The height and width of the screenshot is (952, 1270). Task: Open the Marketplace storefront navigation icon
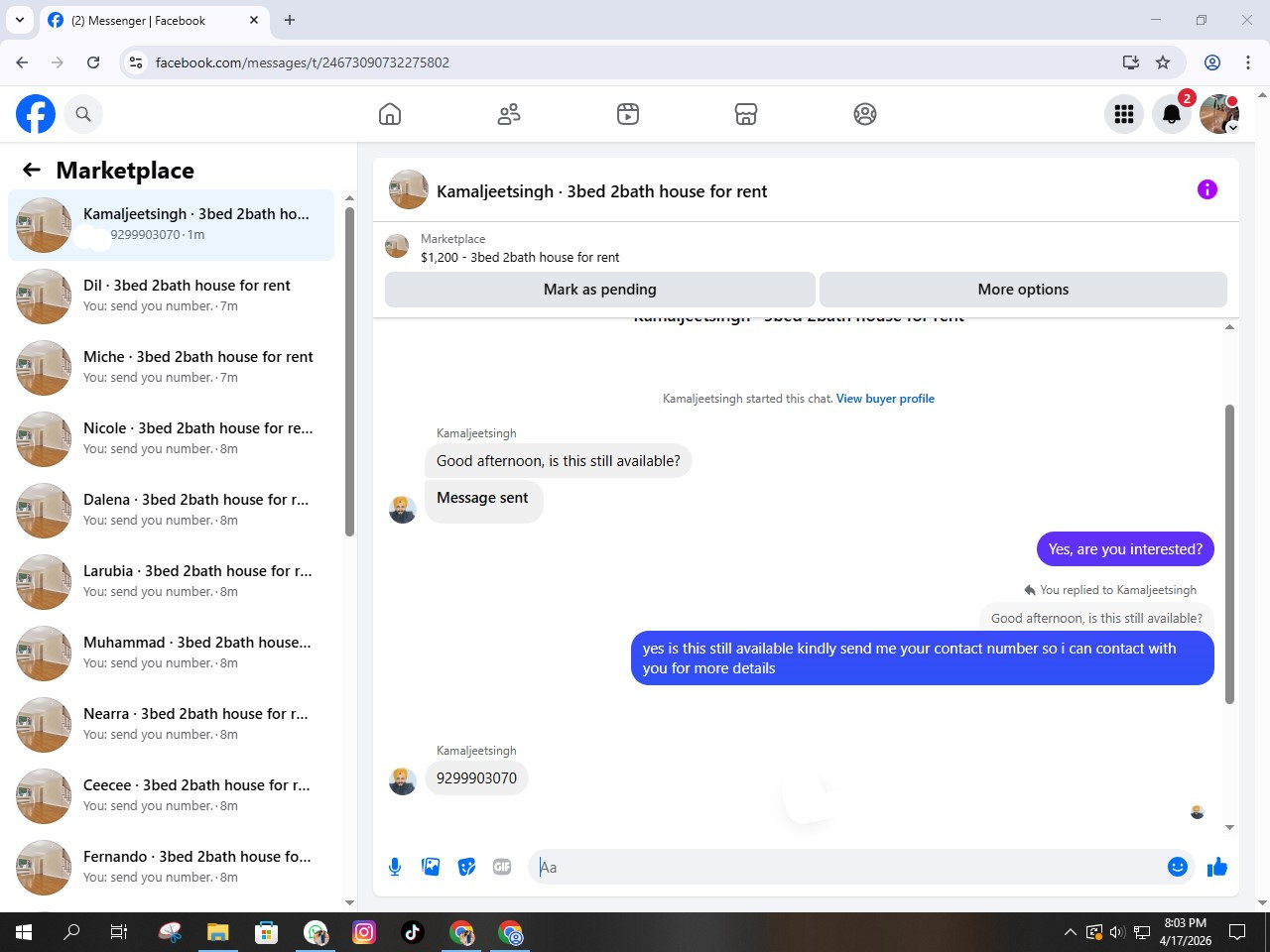point(746,114)
